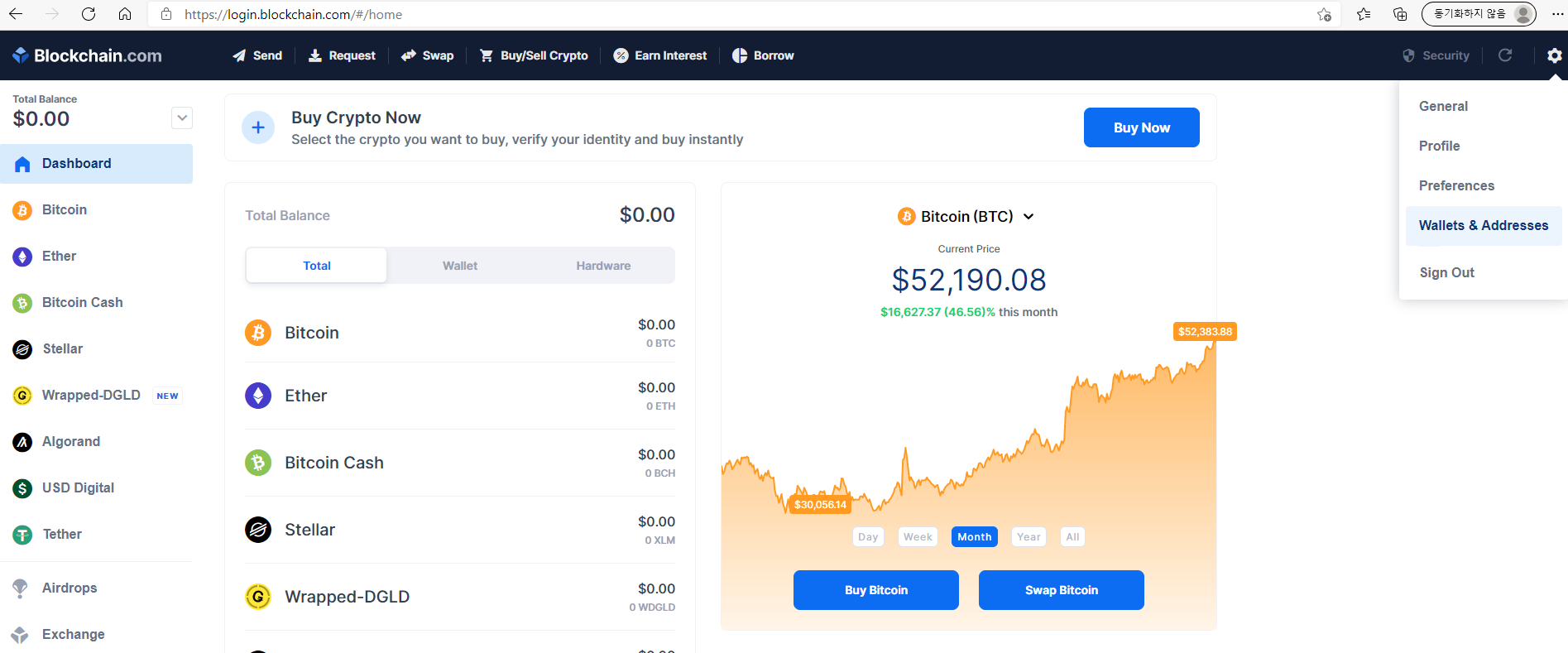Set chart range to Day

[x=868, y=536]
